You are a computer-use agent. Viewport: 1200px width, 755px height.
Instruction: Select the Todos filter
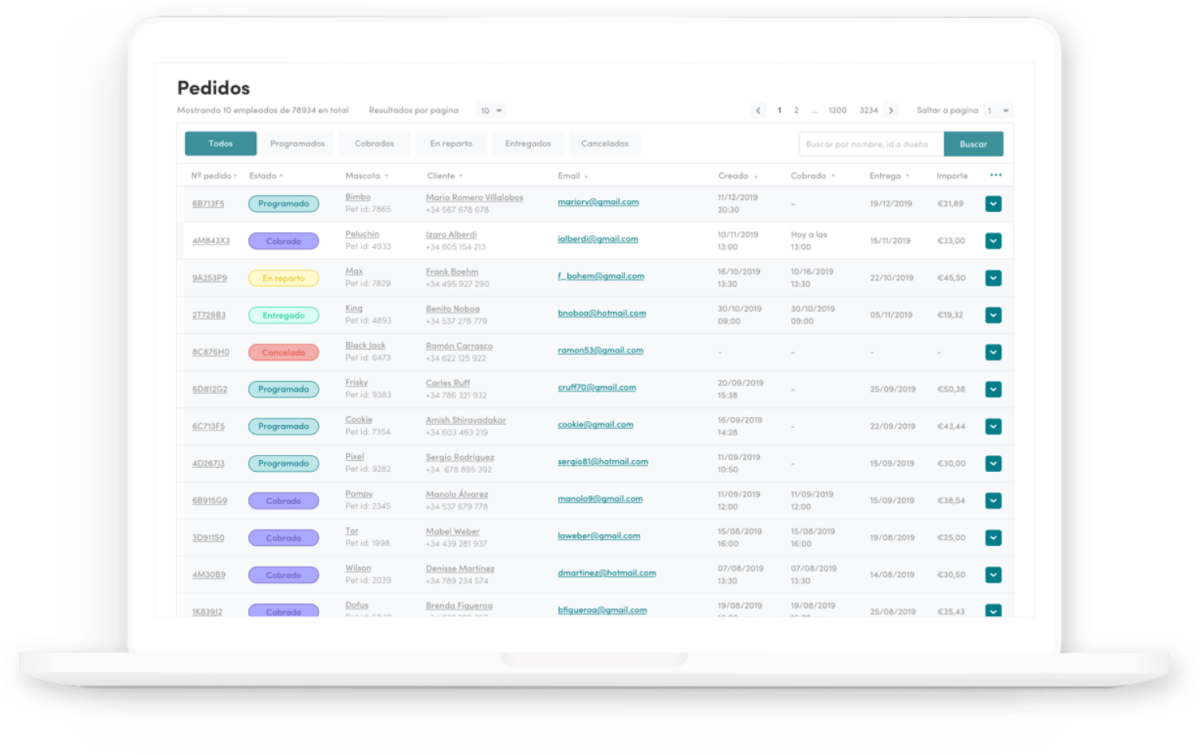[220, 143]
